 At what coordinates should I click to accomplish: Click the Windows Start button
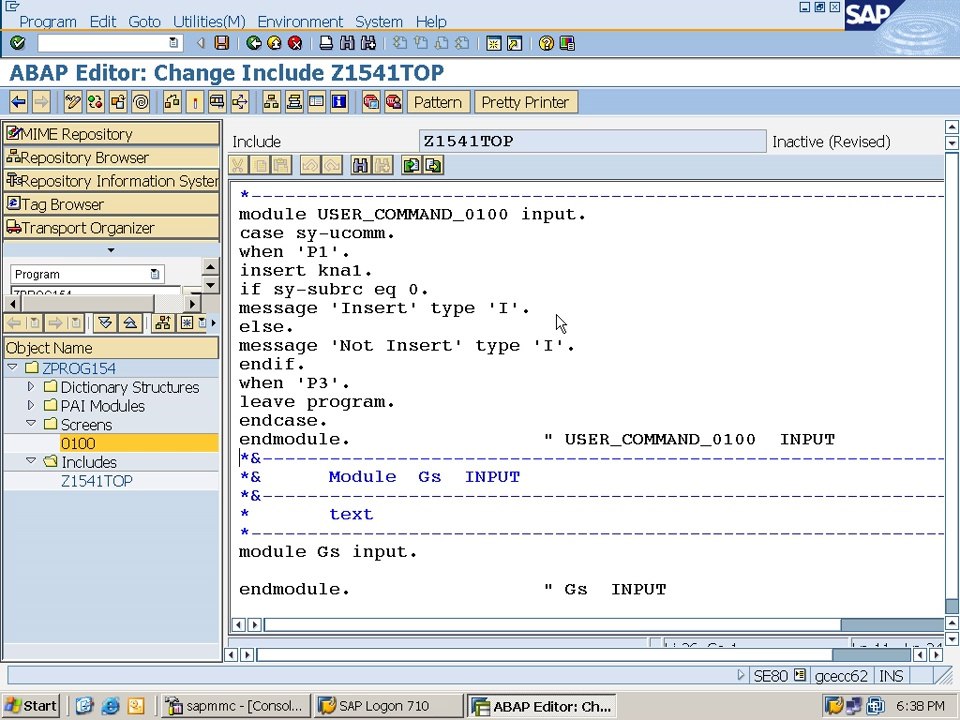(x=31, y=706)
